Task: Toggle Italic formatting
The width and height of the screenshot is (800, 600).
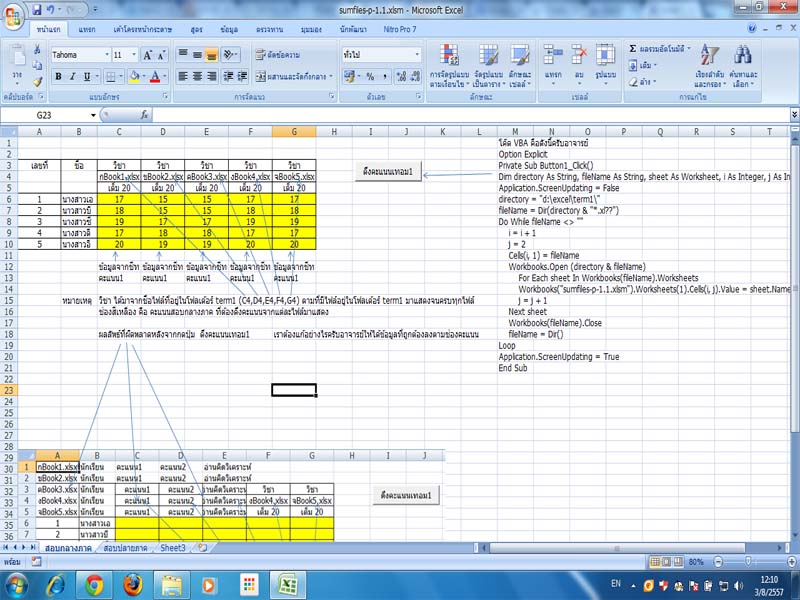Action: pos(73,77)
